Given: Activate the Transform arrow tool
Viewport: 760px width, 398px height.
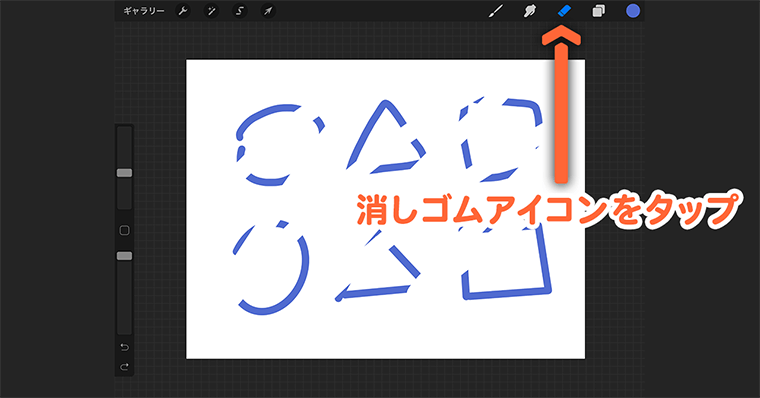Looking at the screenshot, I should [x=268, y=11].
